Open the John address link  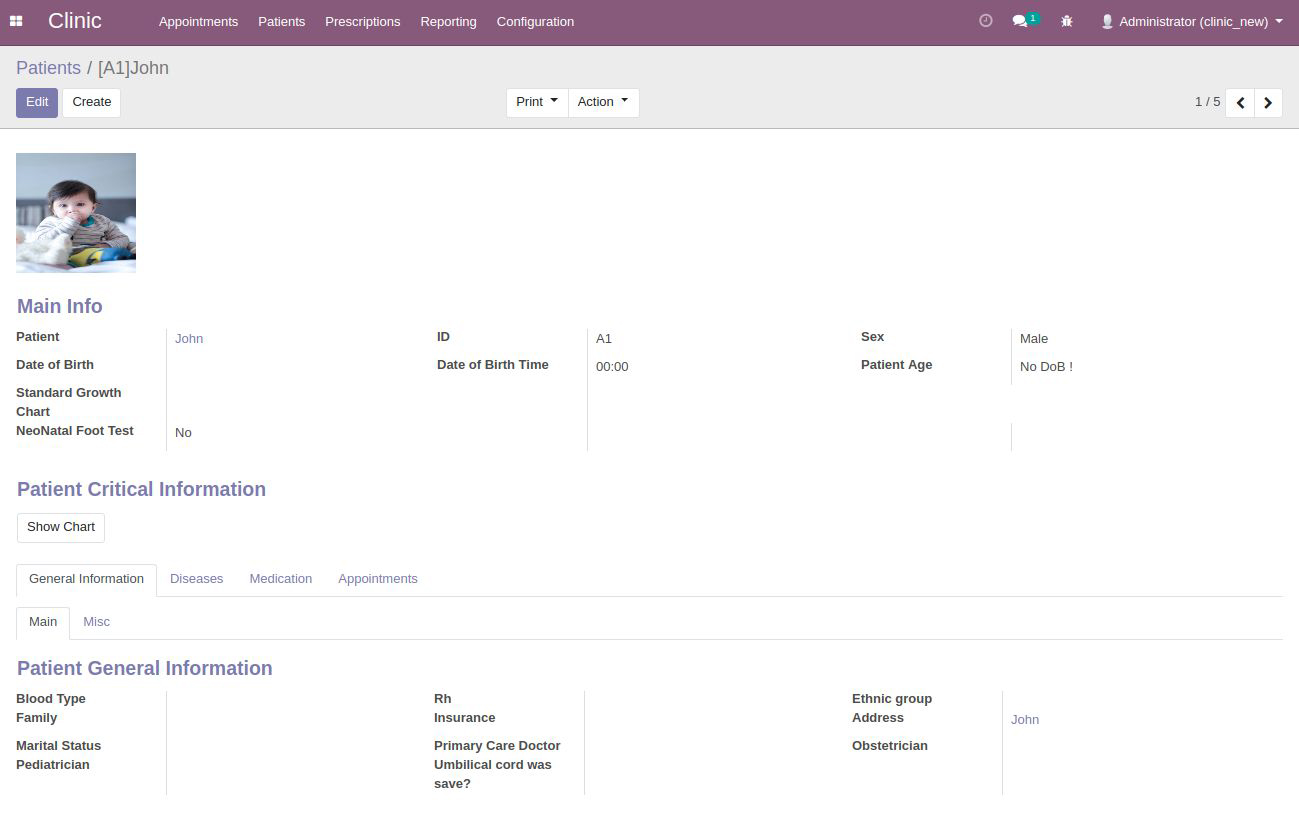point(1025,720)
